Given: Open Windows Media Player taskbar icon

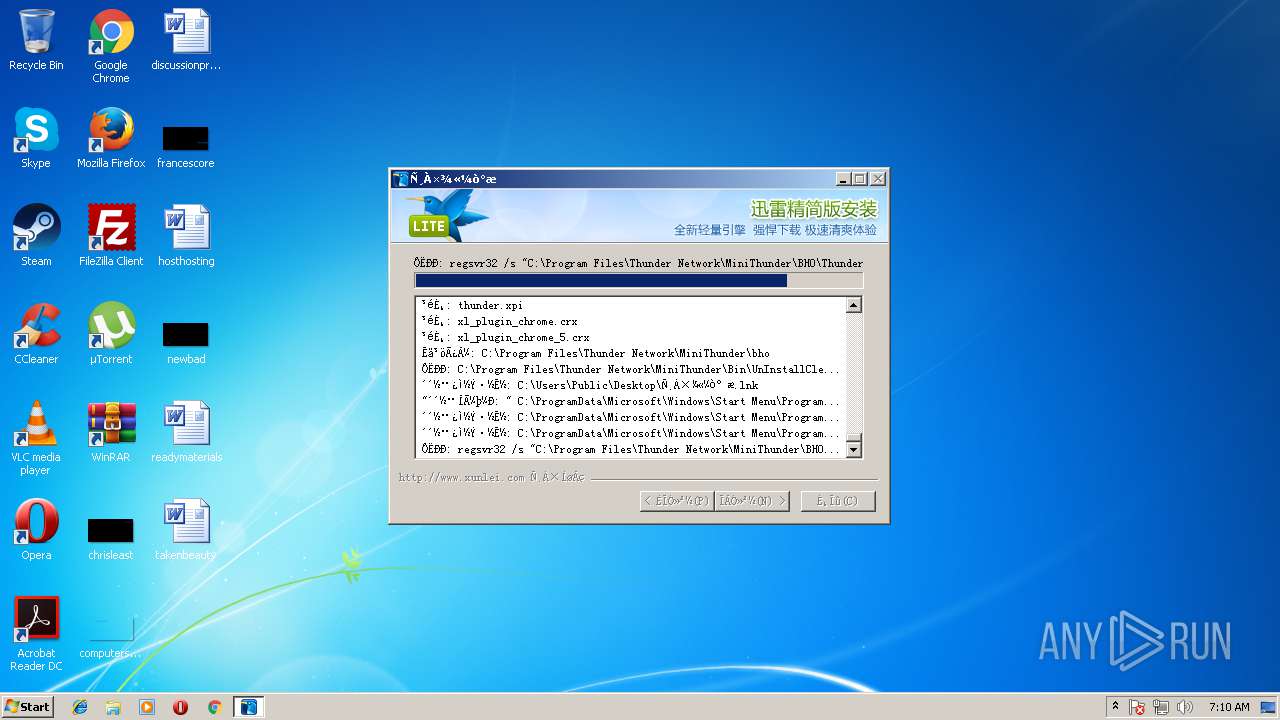Looking at the screenshot, I should click(147, 707).
